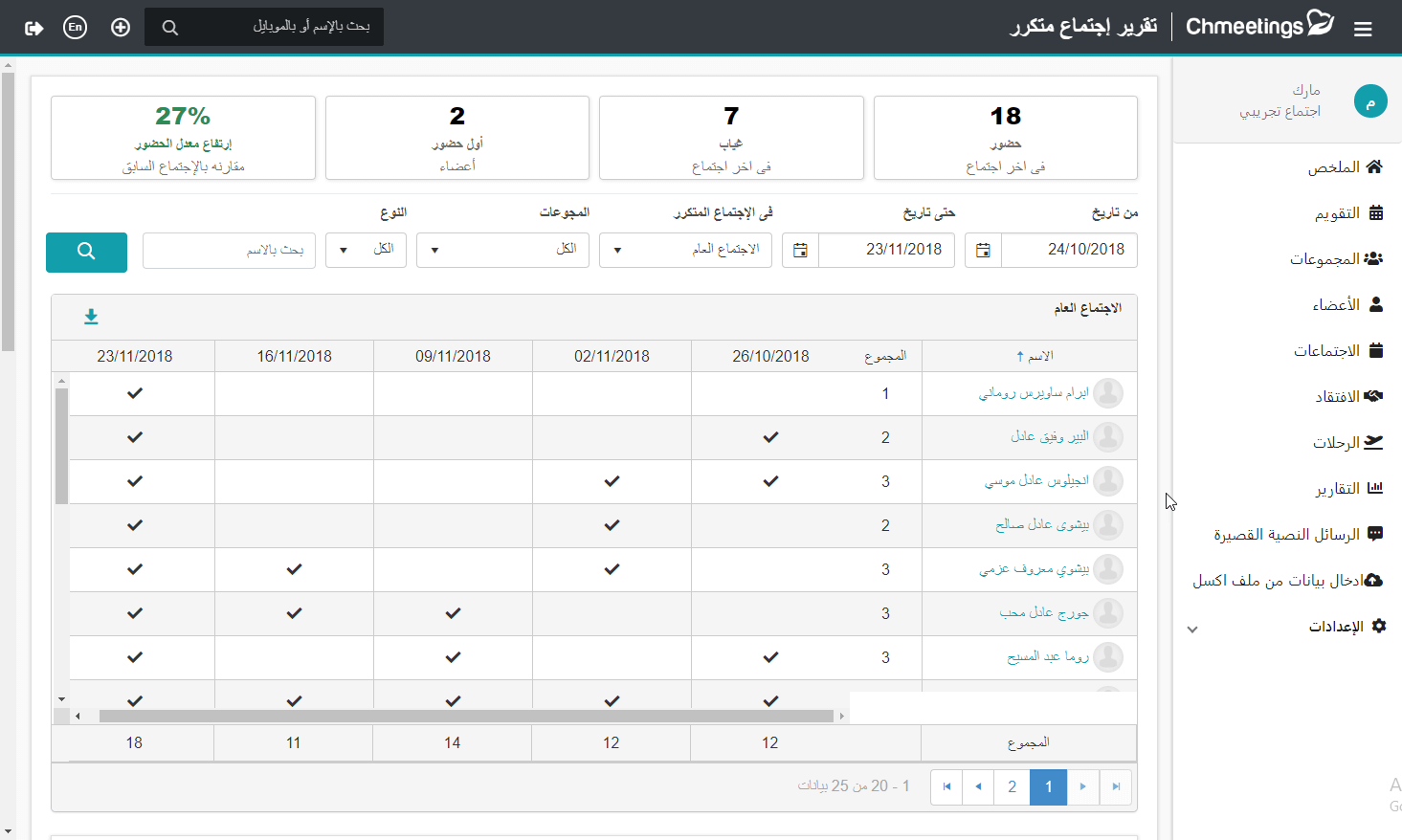
Task: Click the Excel upload cloud icon
Action: click(1373, 580)
